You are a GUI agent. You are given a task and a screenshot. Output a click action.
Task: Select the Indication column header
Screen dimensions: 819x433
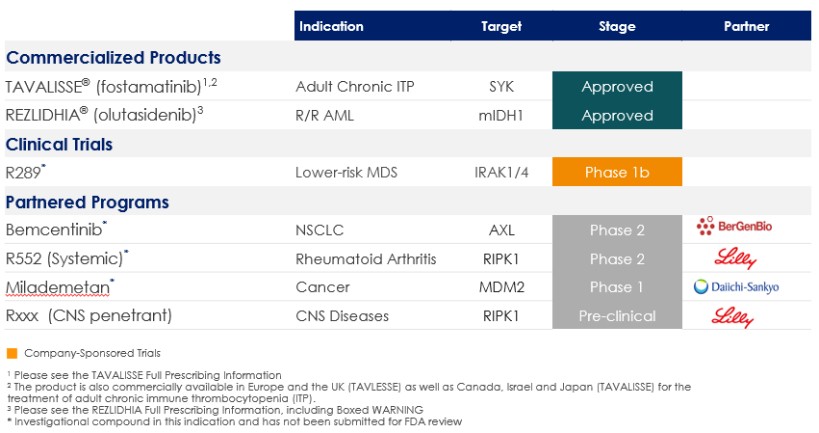coord(331,26)
